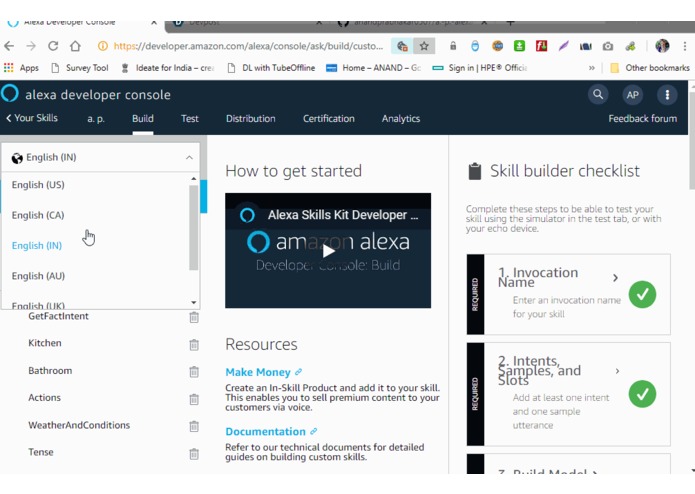
Task: Open the Other bookmarks folder
Action: [x=650, y=68]
